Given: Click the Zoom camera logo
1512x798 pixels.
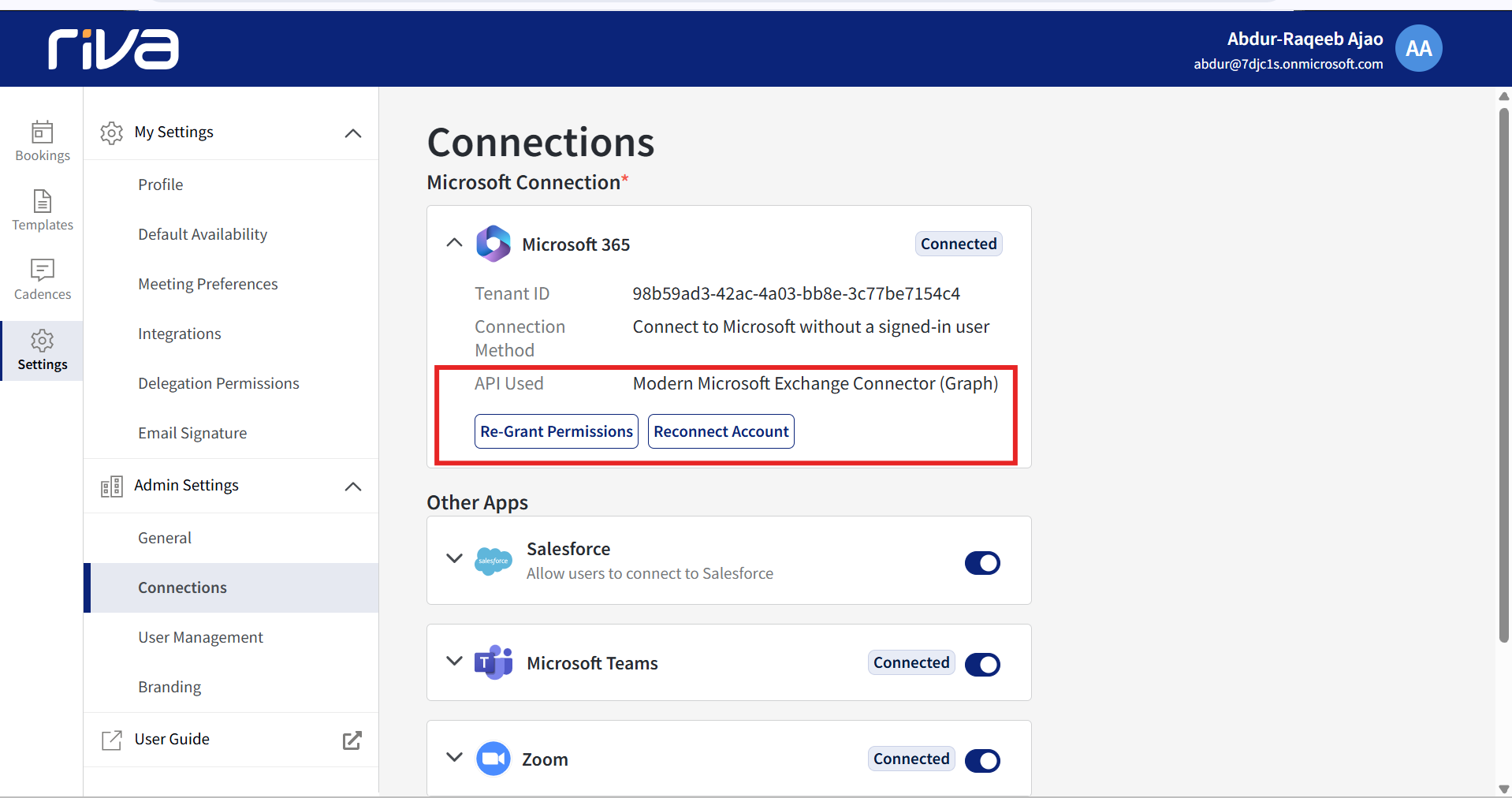Looking at the screenshot, I should click(493, 759).
